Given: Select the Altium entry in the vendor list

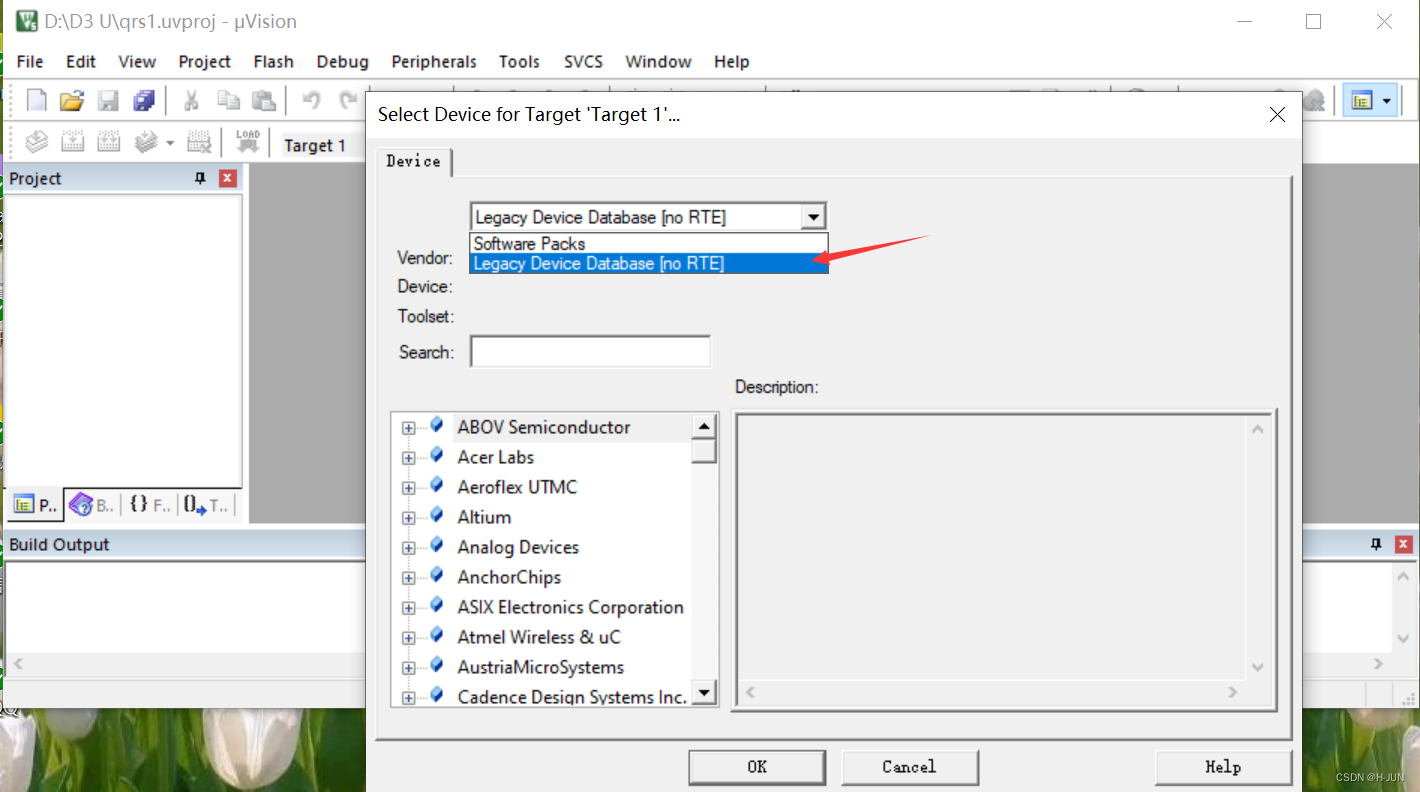Looking at the screenshot, I should (484, 517).
